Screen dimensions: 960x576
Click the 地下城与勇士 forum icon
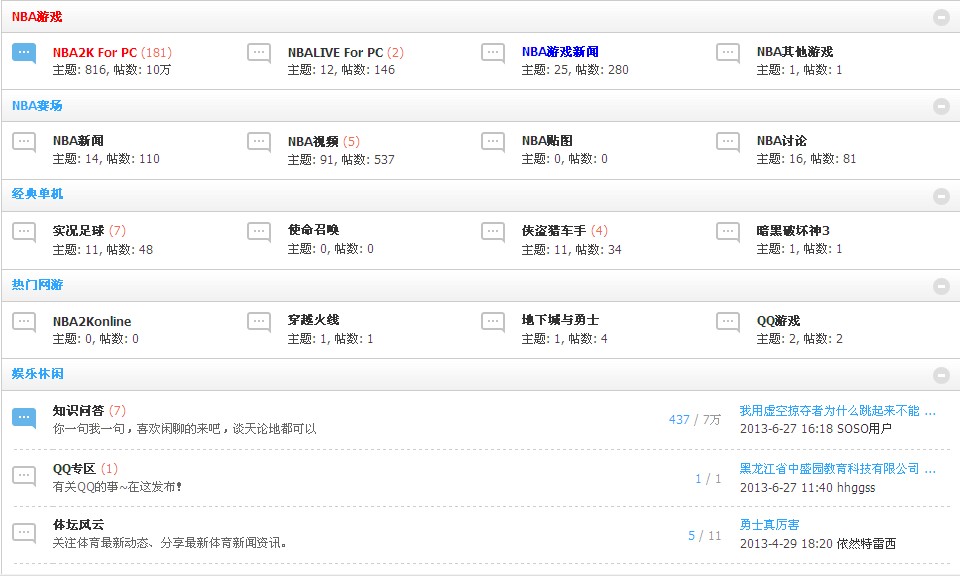coord(493,322)
